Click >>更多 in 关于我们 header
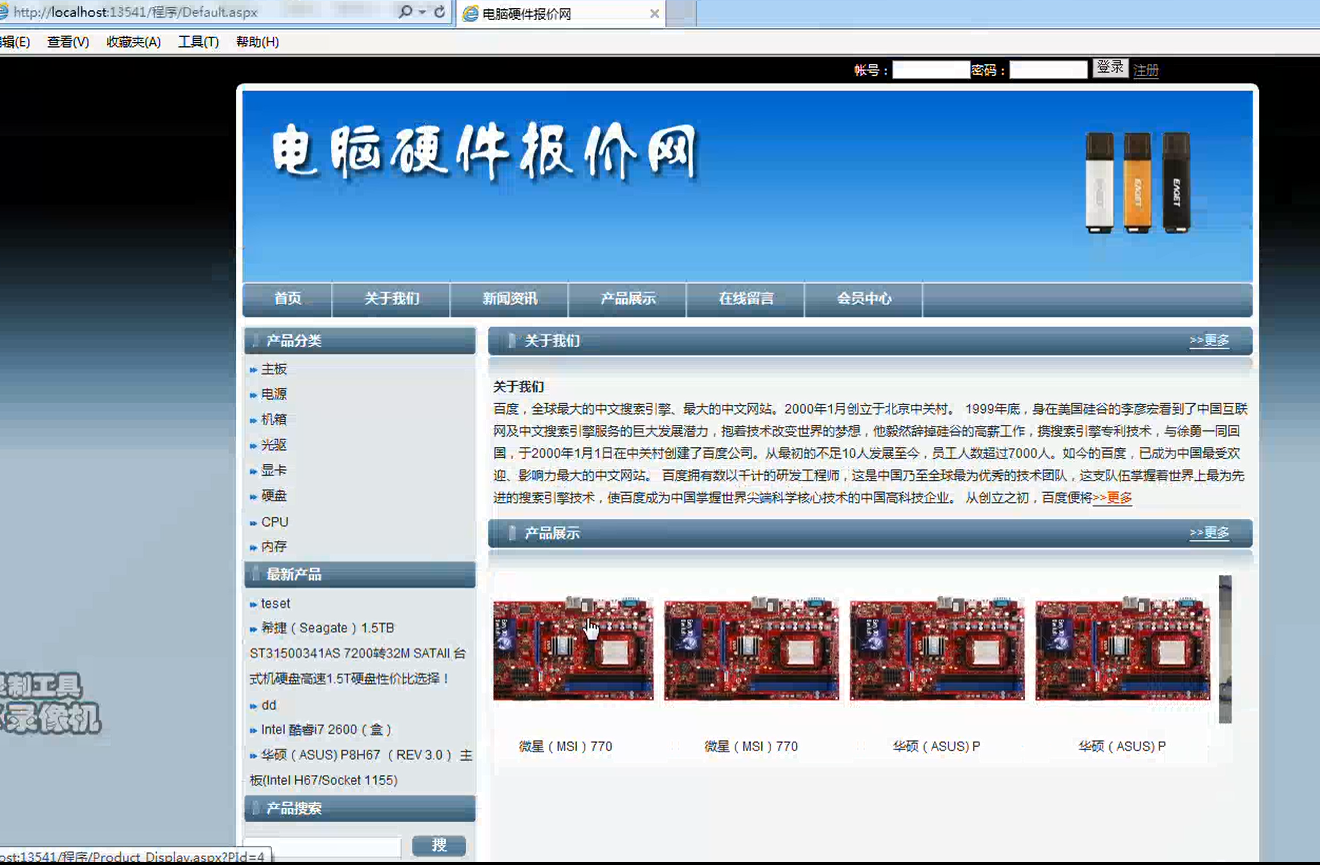This screenshot has width=1320, height=865. (1209, 341)
